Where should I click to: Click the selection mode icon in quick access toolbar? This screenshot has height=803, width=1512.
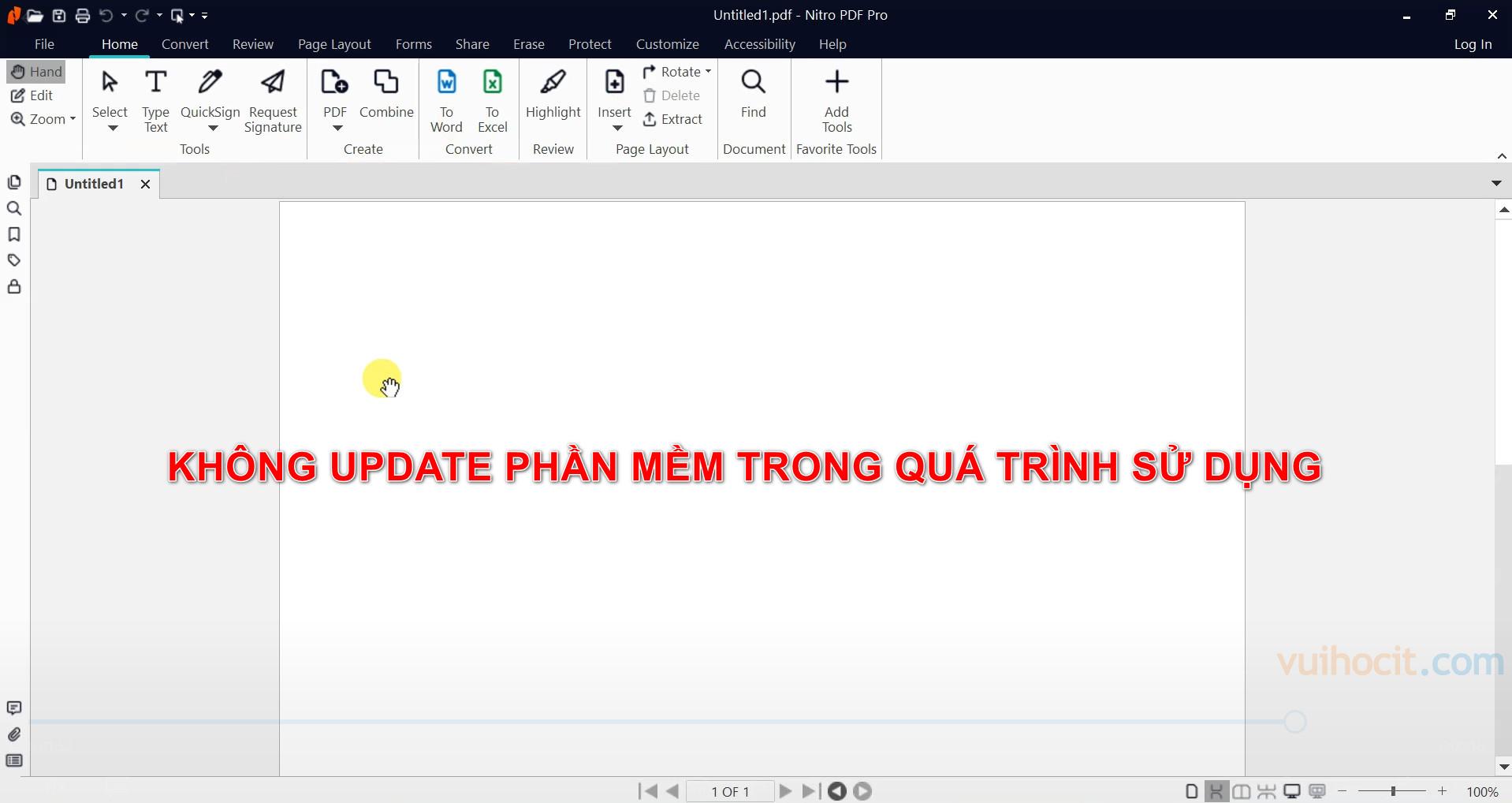(x=177, y=15)
